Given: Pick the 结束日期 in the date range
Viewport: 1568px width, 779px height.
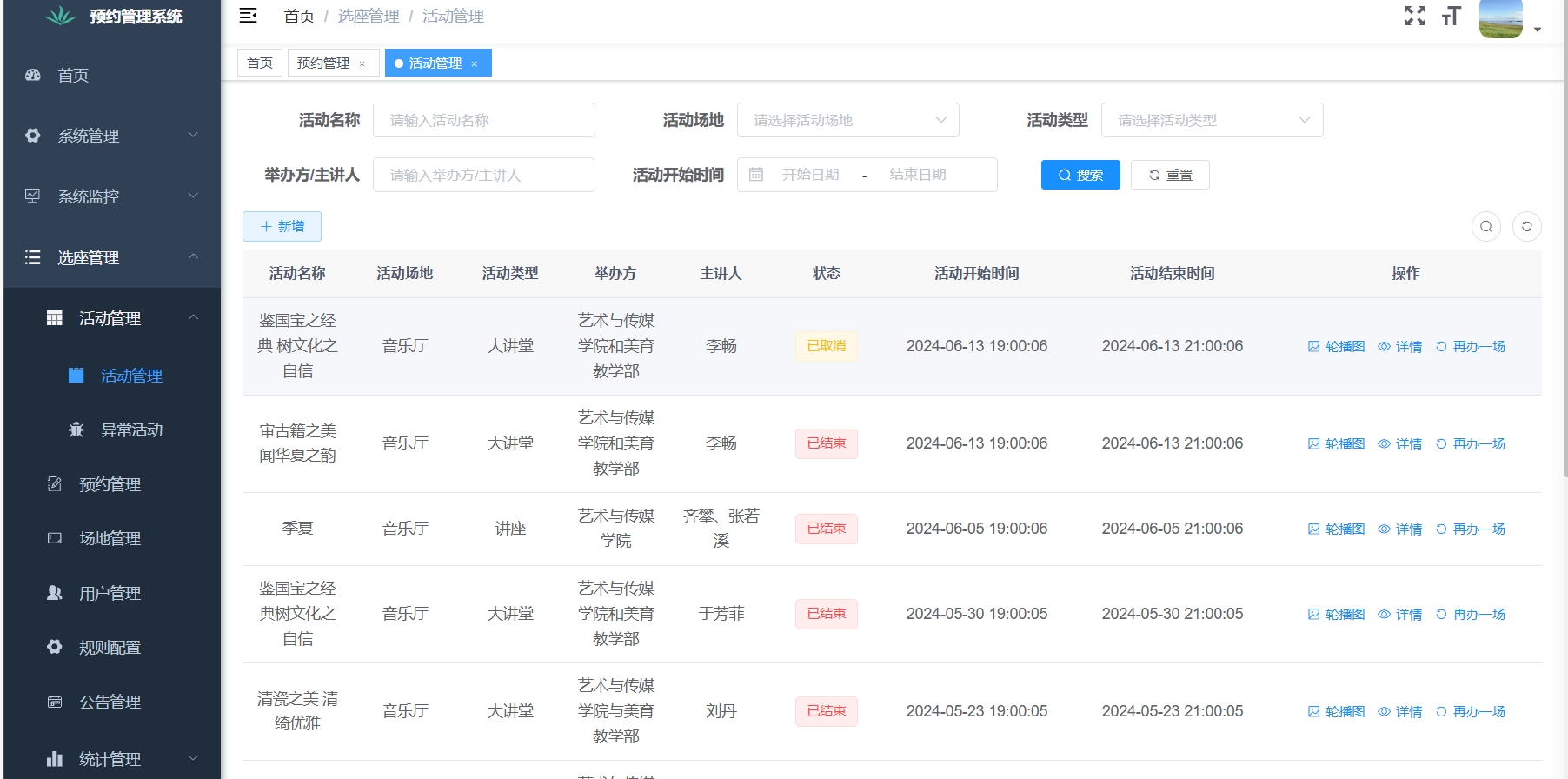Looking at the screenshot, I should coord(918,175).
